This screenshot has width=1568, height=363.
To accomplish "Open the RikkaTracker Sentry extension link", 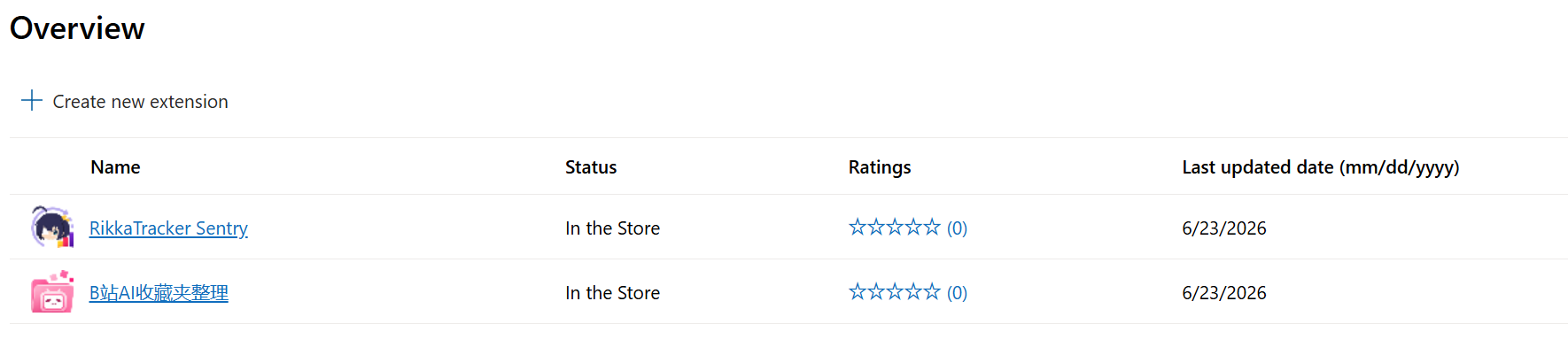I will [x=168, y=228].
